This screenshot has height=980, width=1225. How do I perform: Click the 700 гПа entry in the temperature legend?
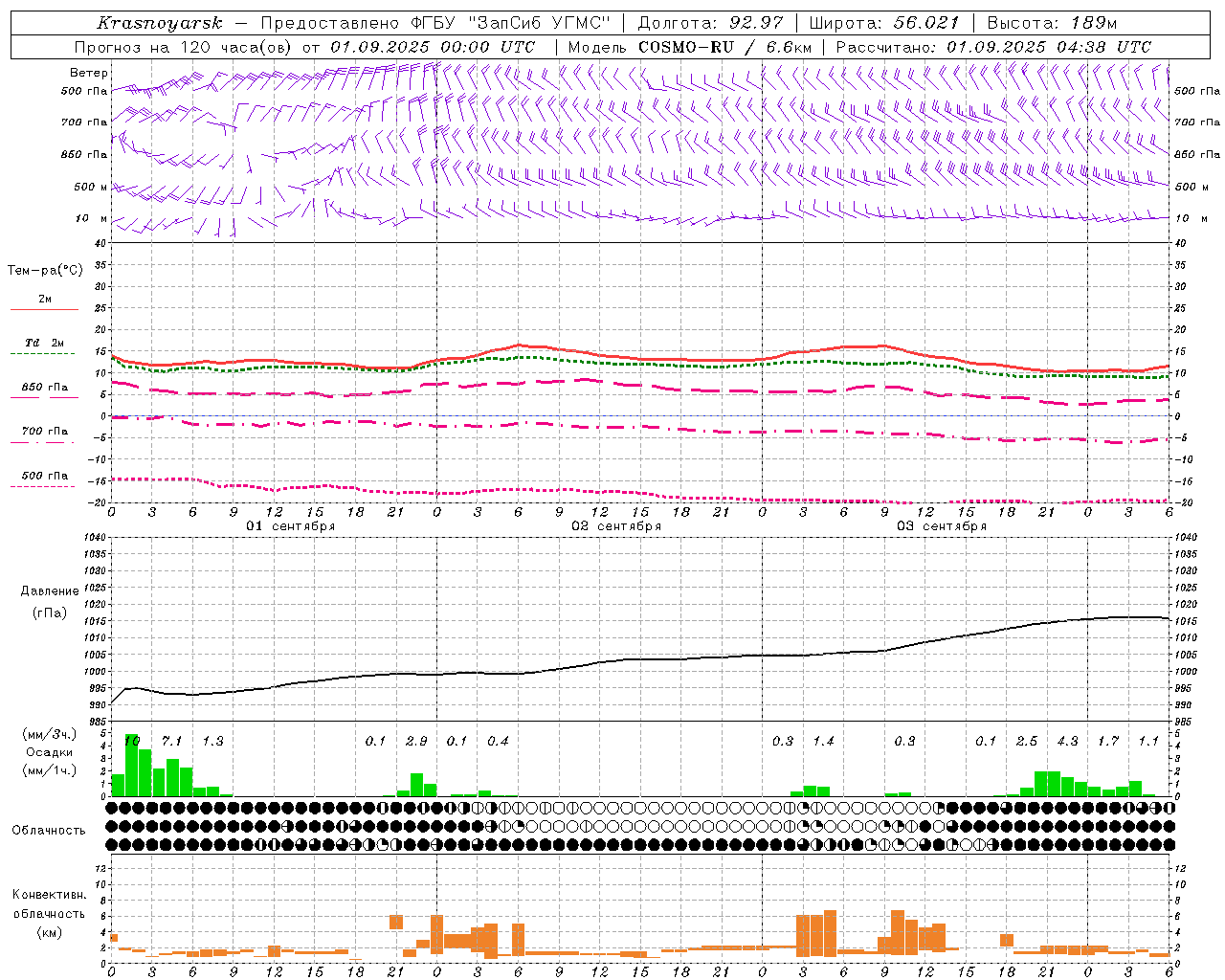point(45,431)
